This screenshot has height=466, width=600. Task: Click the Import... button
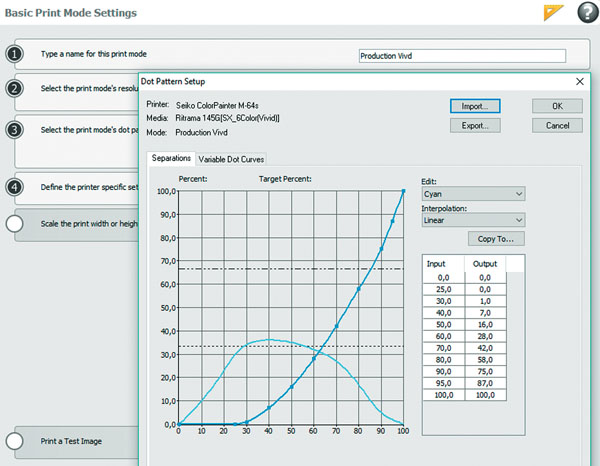tap(475, 106)
